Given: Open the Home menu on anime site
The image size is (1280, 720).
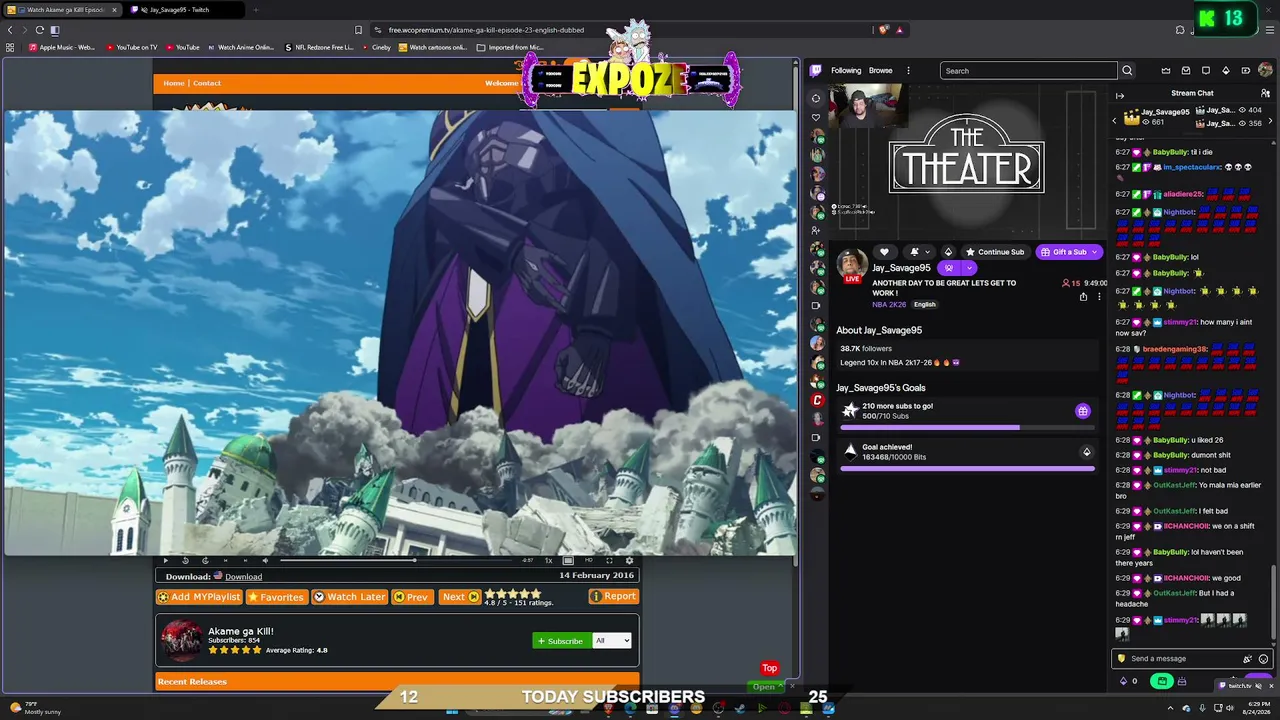Looking at the screenshot, I should 174,83.
